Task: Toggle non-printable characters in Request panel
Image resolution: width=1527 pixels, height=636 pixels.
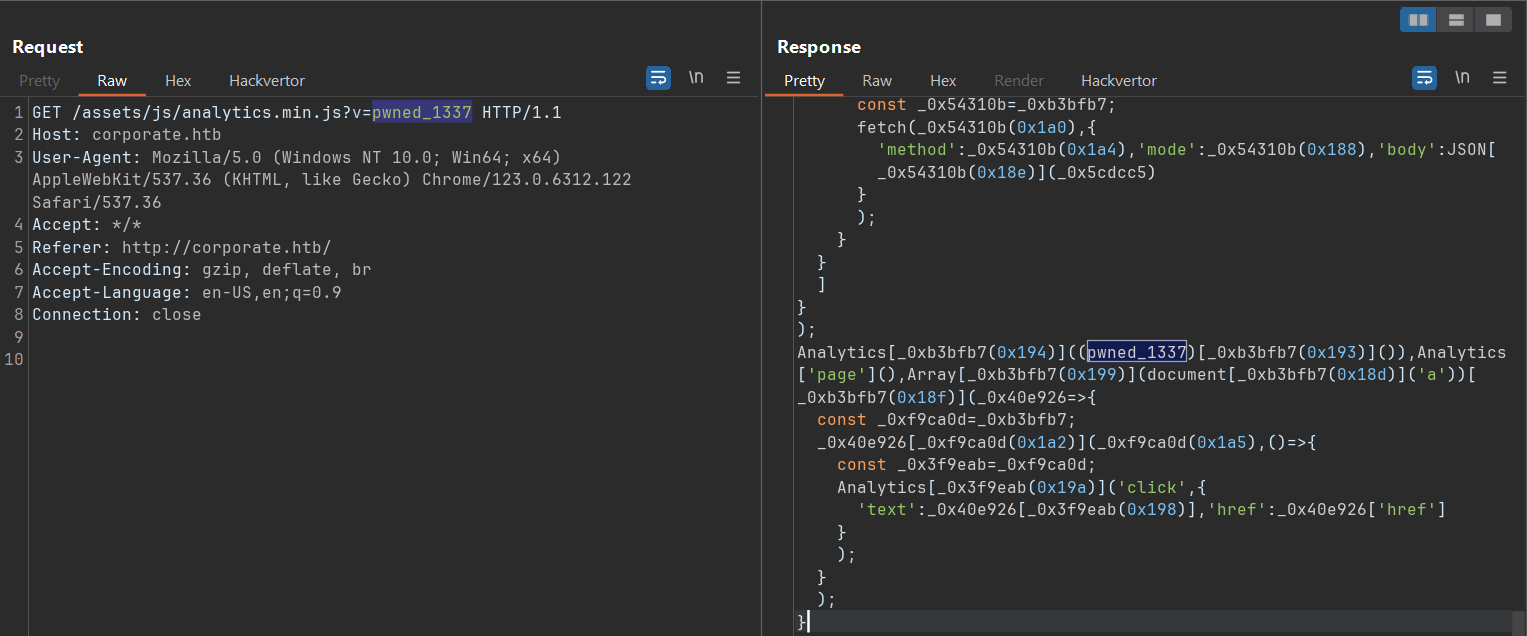Action: [x=696, y=78]
